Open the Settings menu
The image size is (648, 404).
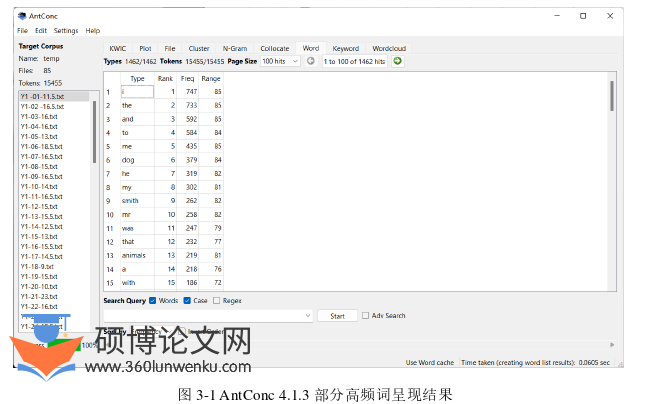pos(66,31)
